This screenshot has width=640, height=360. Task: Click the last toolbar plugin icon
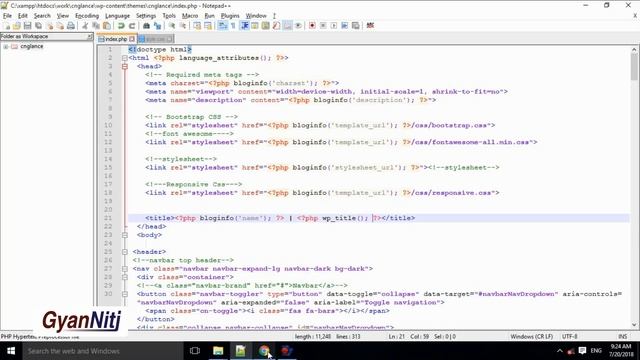370,26
